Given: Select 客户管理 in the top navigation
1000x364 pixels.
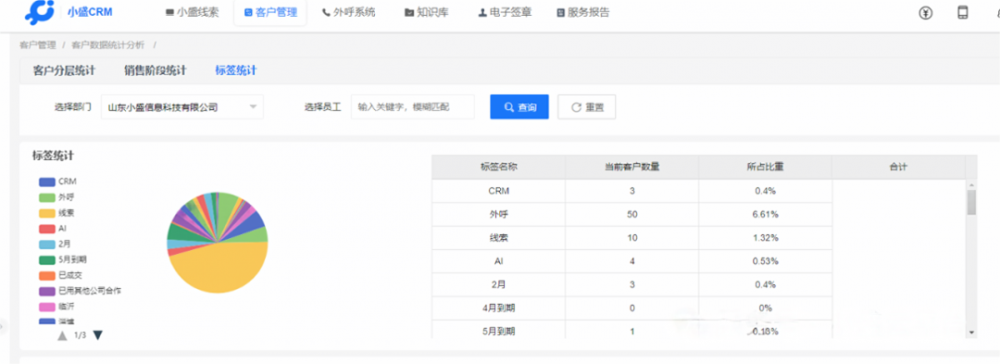Looking at the screenshot, I should [x=270, y=12].
